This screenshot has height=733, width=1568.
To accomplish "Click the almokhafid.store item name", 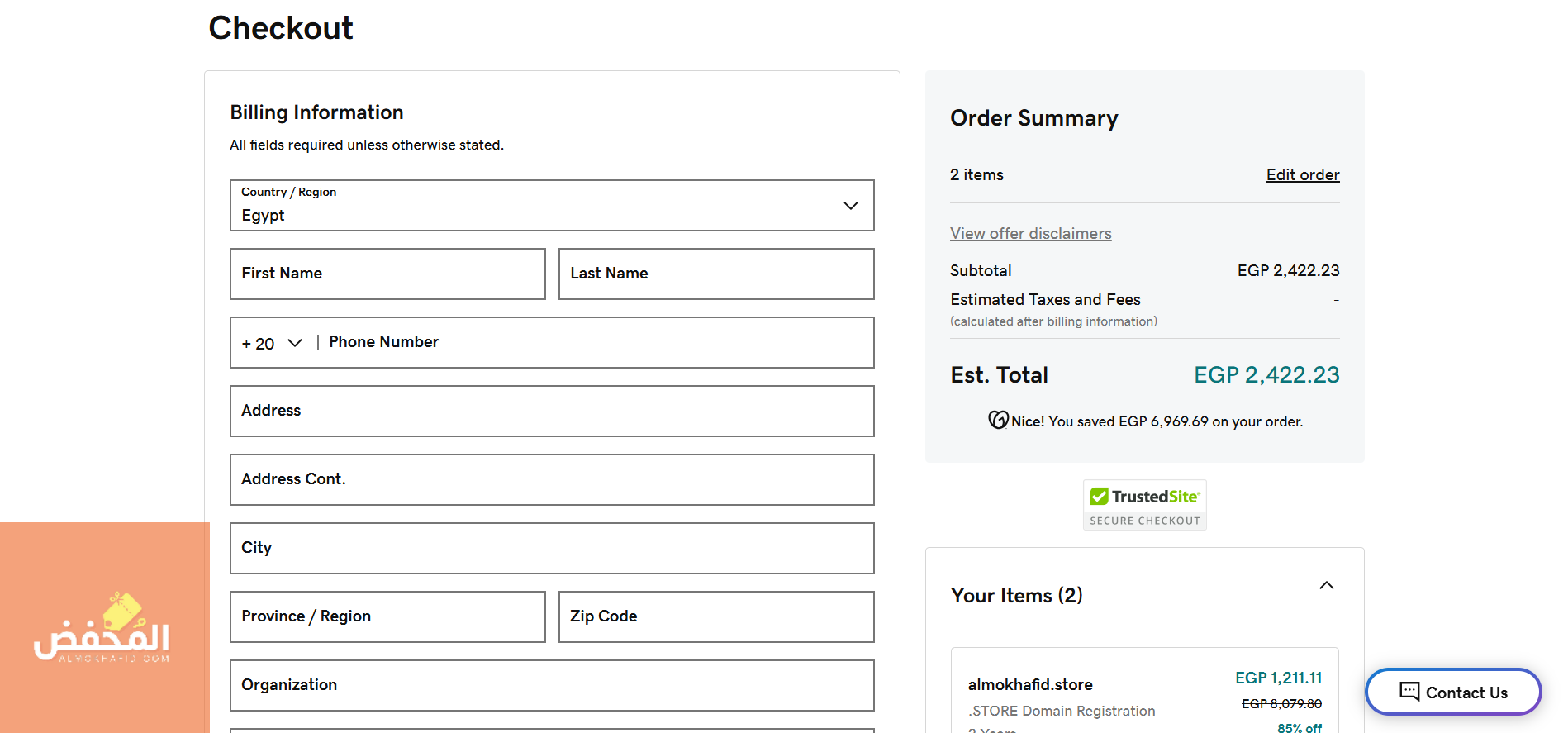I will click(1029, 684).
